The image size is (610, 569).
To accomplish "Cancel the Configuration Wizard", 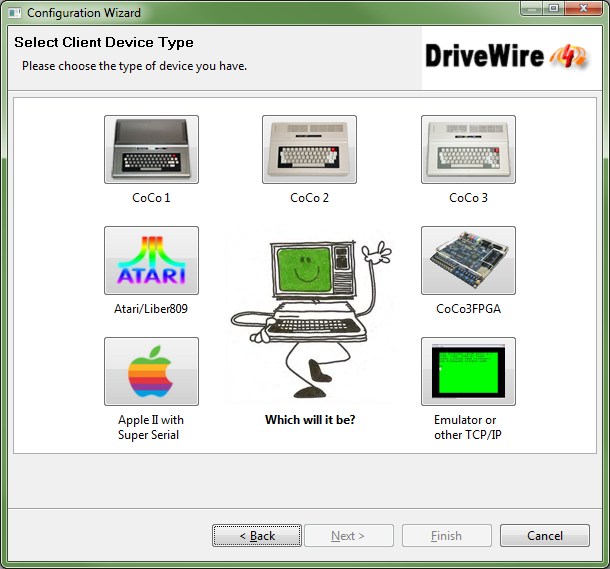I will 545,536.
